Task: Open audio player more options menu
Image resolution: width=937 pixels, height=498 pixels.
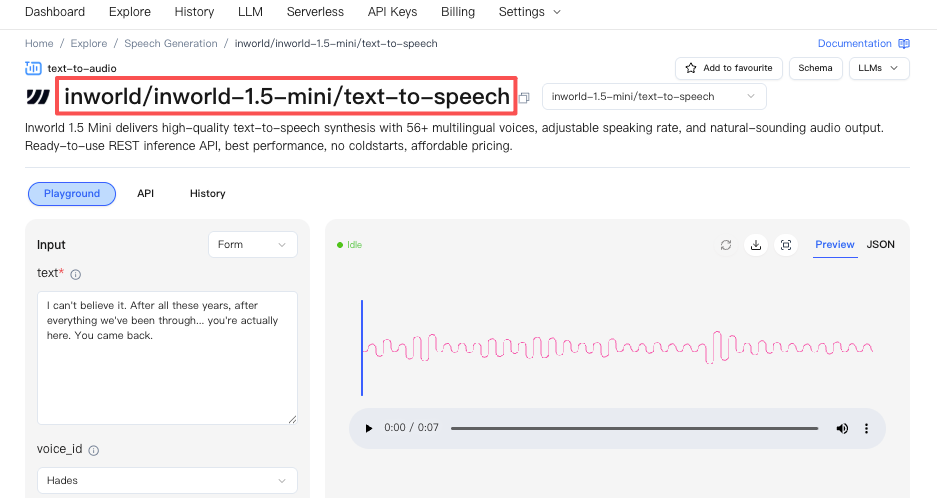Action: (x=866, y=428)
